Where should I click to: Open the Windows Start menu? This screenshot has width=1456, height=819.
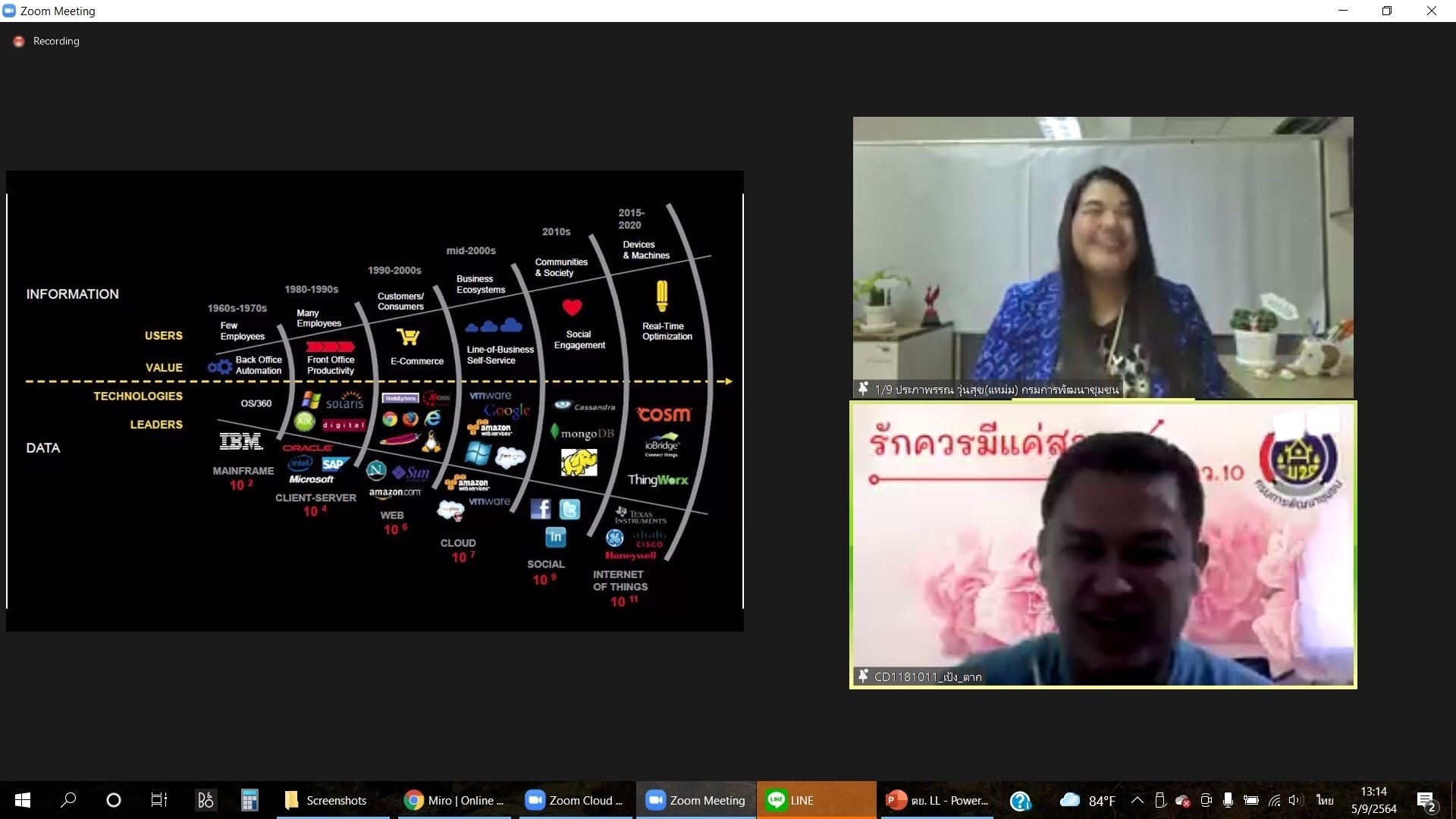[x=22, y=800]
